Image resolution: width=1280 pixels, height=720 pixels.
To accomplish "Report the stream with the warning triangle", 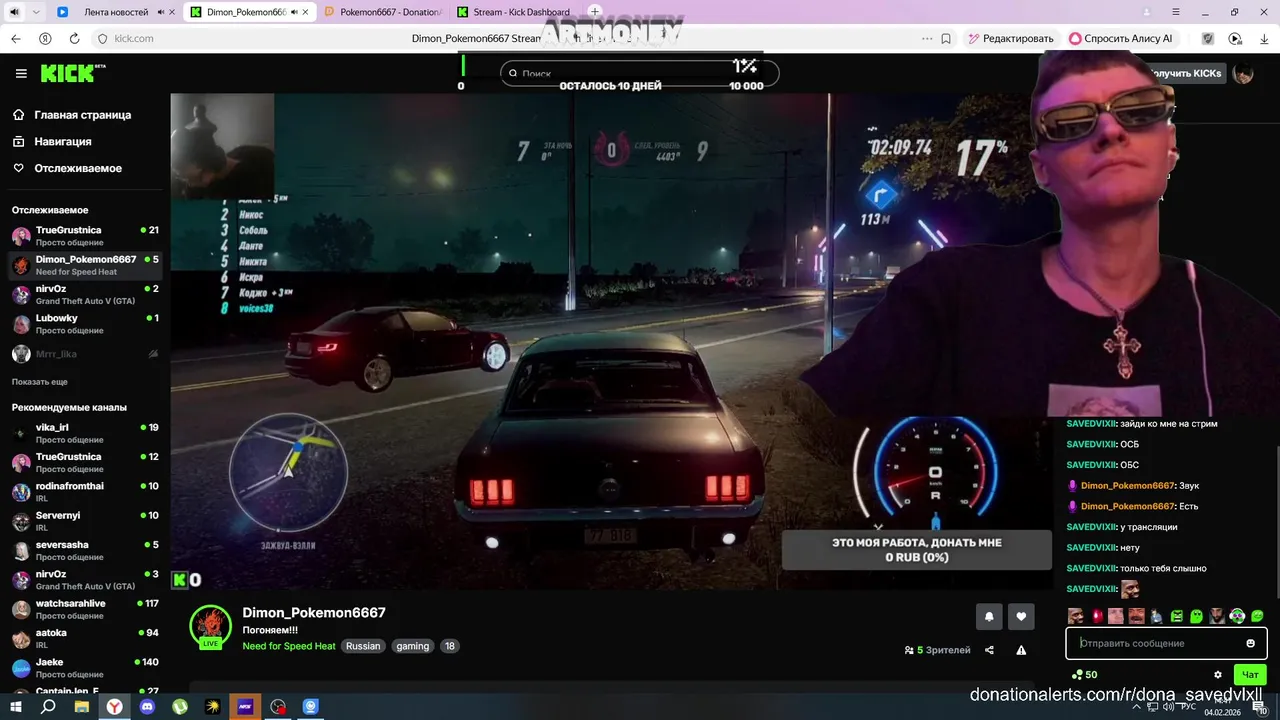I will click(x=1021, y=650).
